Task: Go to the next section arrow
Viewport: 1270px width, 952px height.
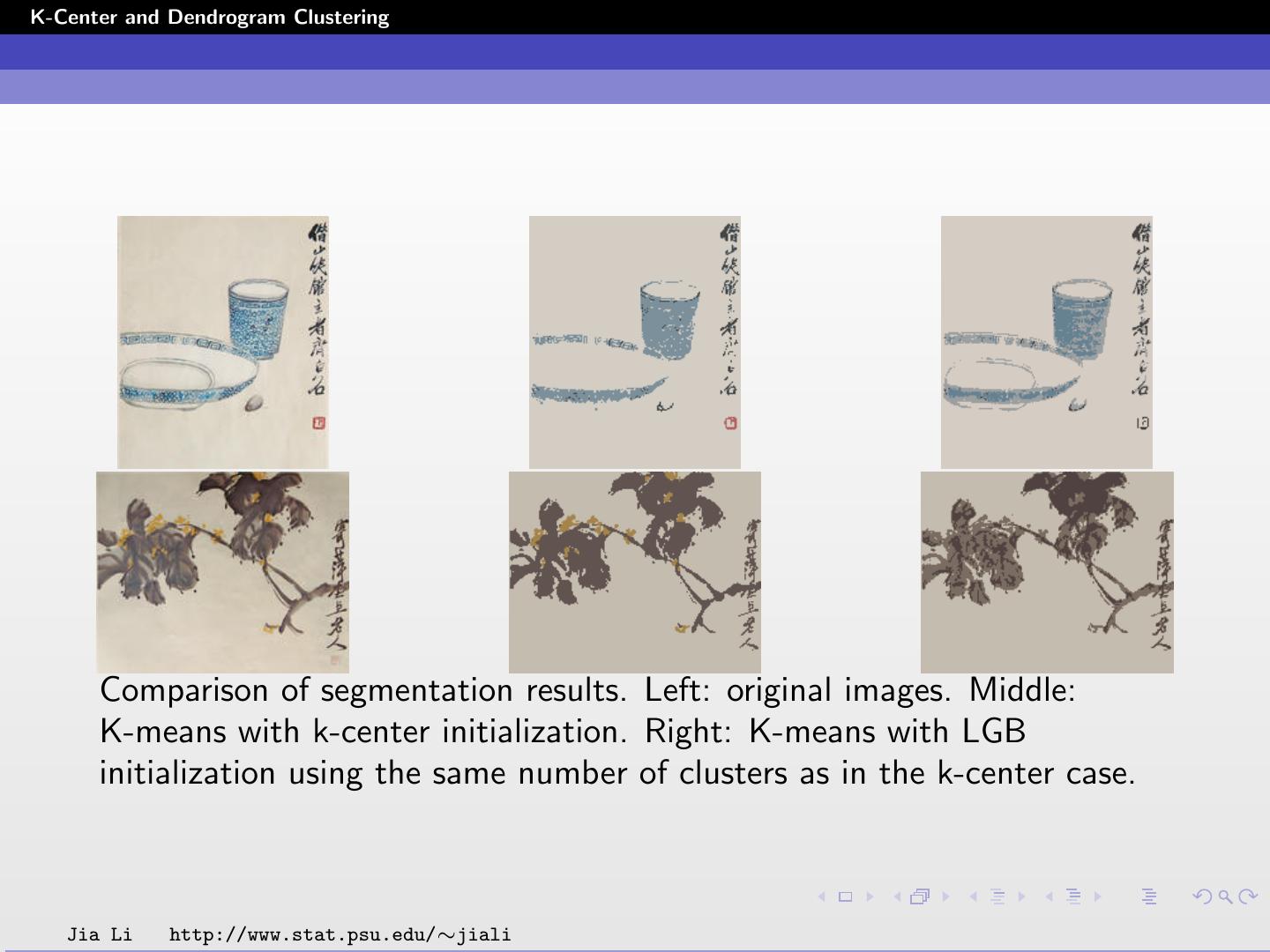Action: (1099, 897)
